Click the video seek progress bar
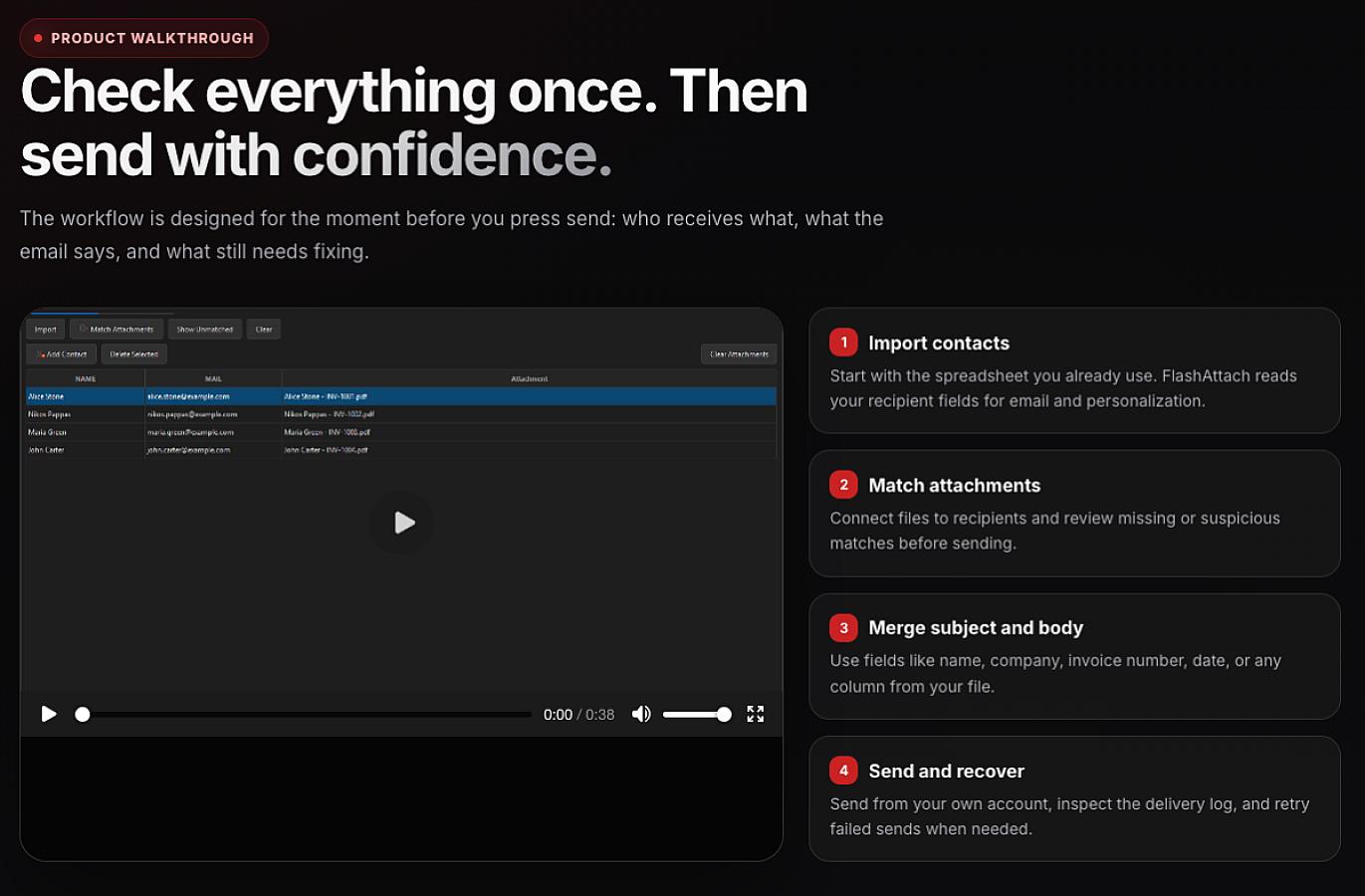Viewport: 1365px width, 896px height. (304, 714)
